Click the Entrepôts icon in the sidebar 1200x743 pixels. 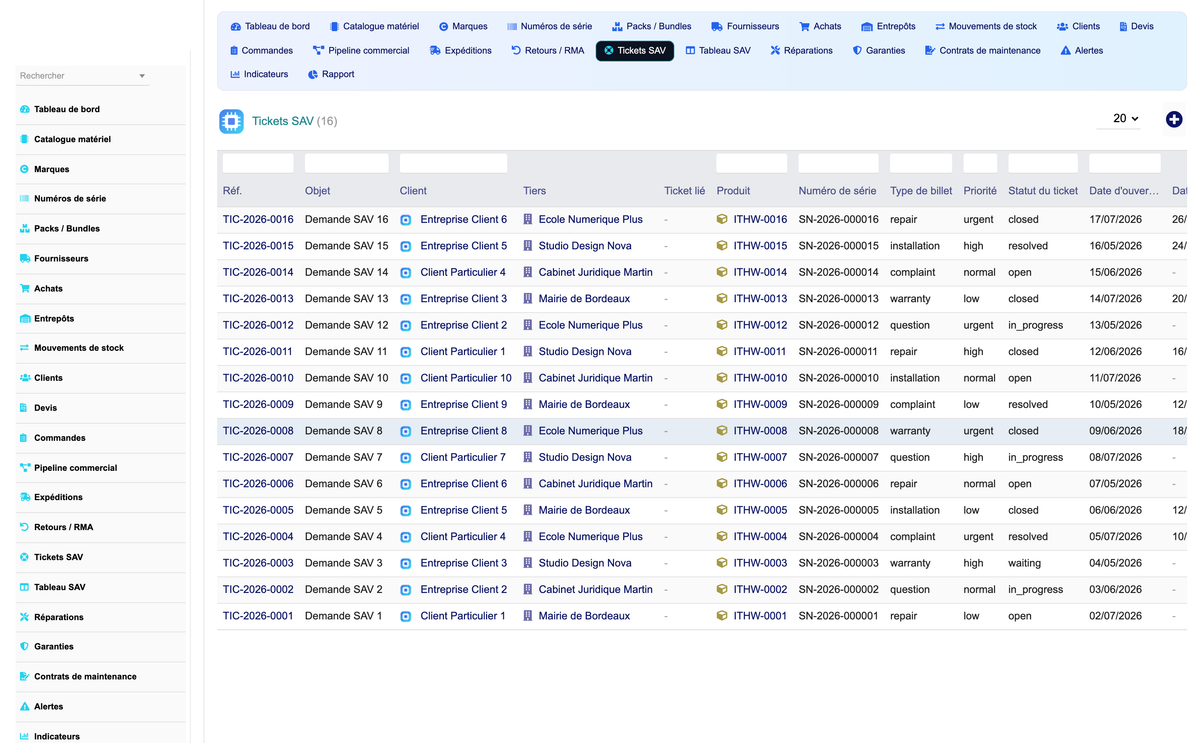25,318
